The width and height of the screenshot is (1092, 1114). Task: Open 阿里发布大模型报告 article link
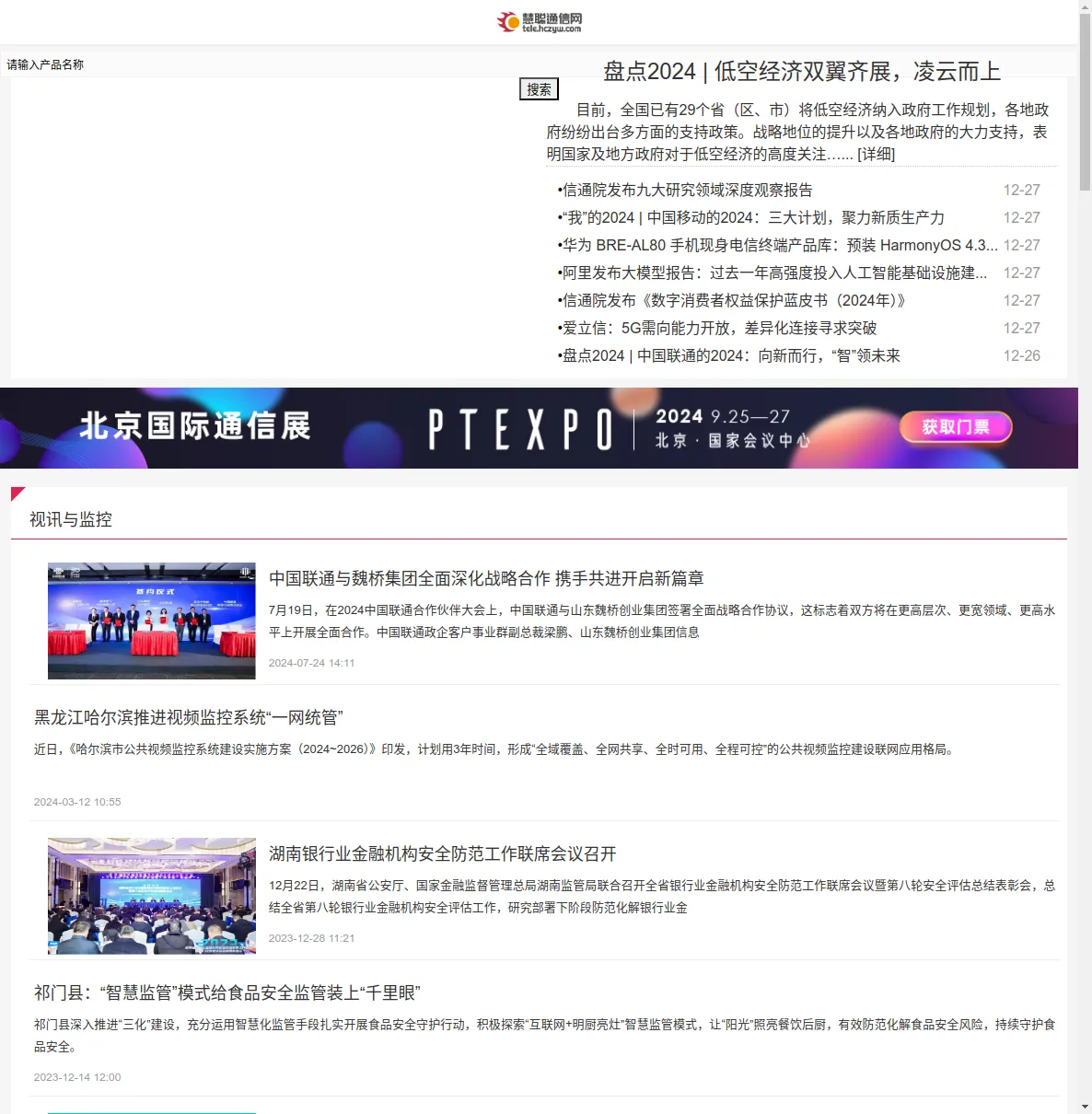click(773, 273)
